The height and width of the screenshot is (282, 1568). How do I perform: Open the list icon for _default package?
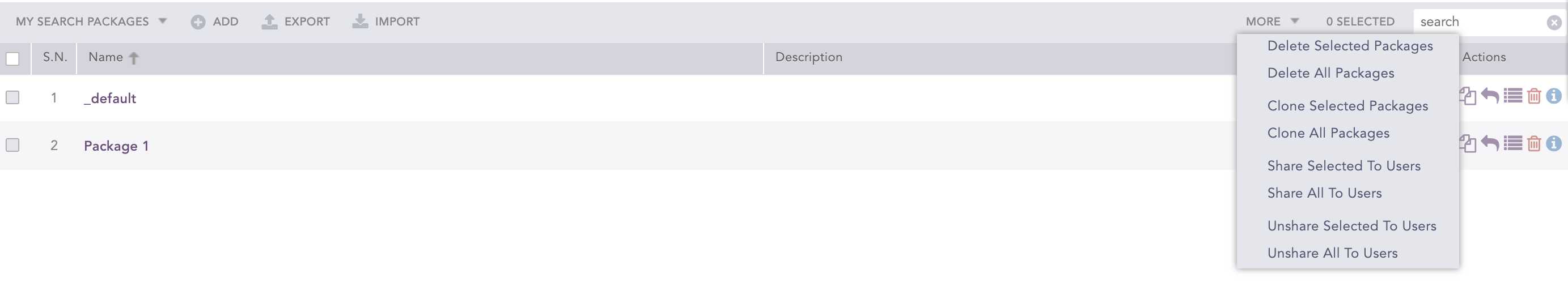1512,96
